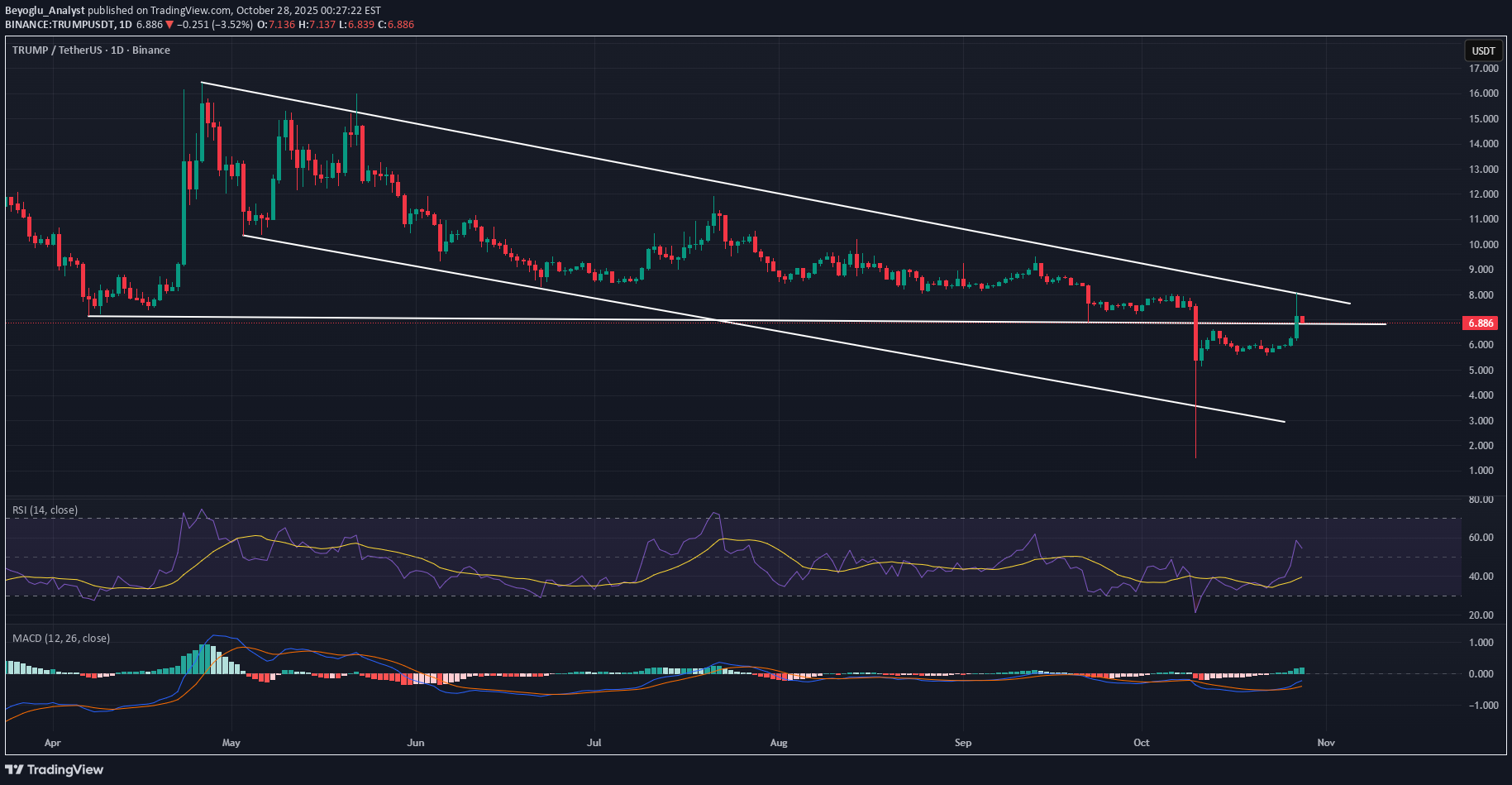Click the Aug label on time axis
This screenshot has width=1512, height=785.
(779, 743)
